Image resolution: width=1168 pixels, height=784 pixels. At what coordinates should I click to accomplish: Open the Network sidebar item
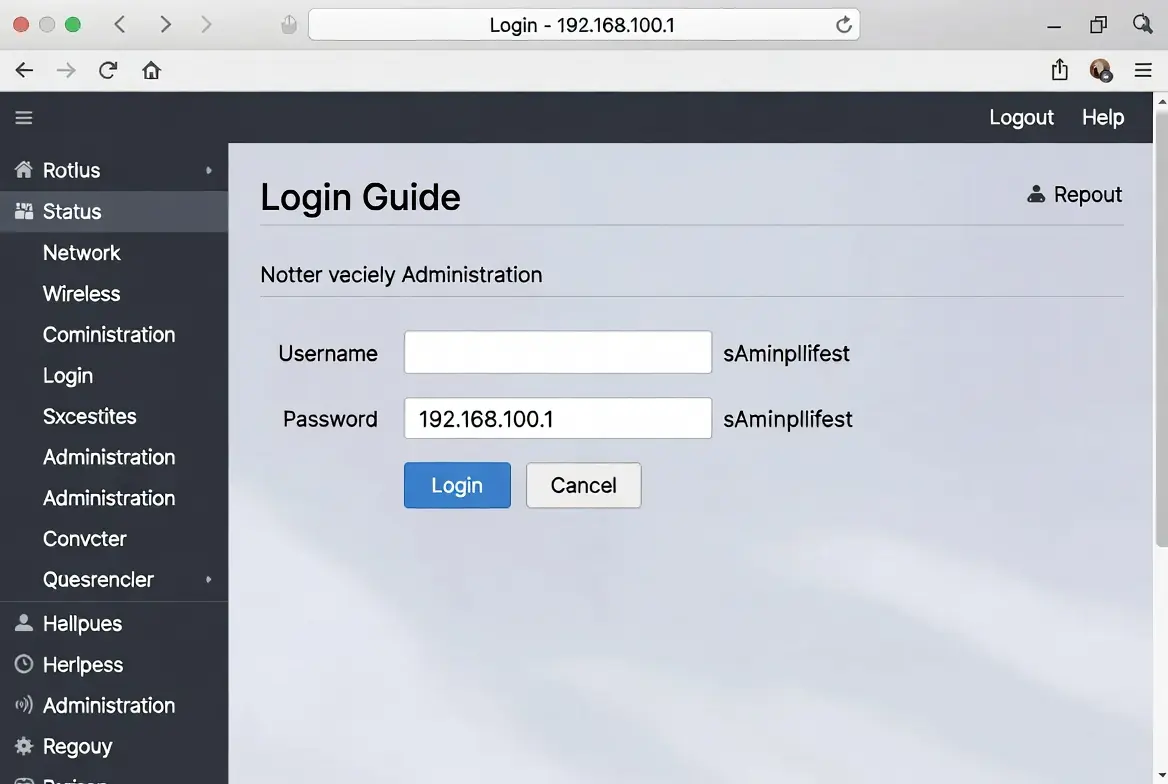81,253
